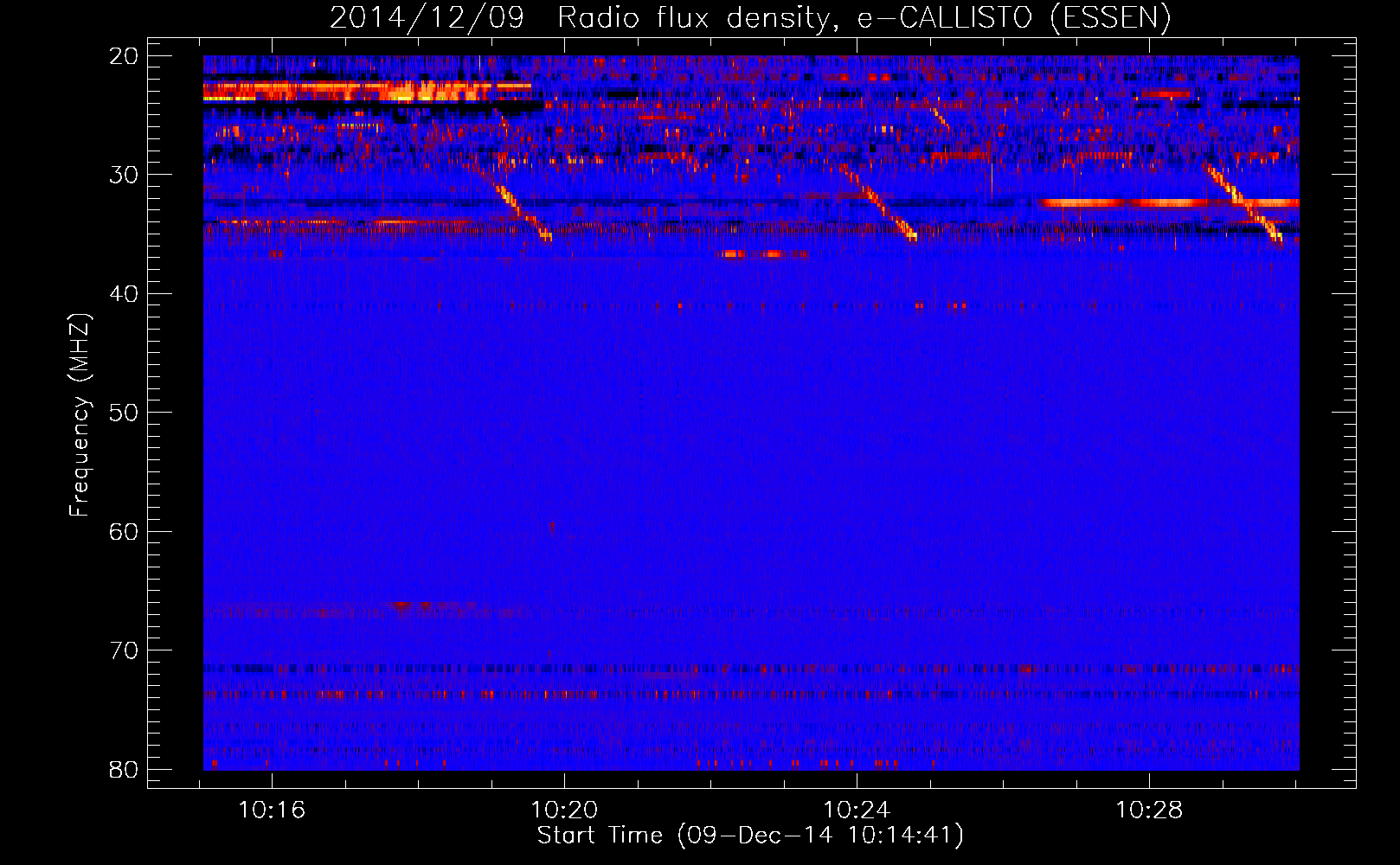Click the red horizontal band near 32 MHz after 10:26
Viewport: 1400px width, 865px height.
pyautogui.click(x=1169, y=202)
